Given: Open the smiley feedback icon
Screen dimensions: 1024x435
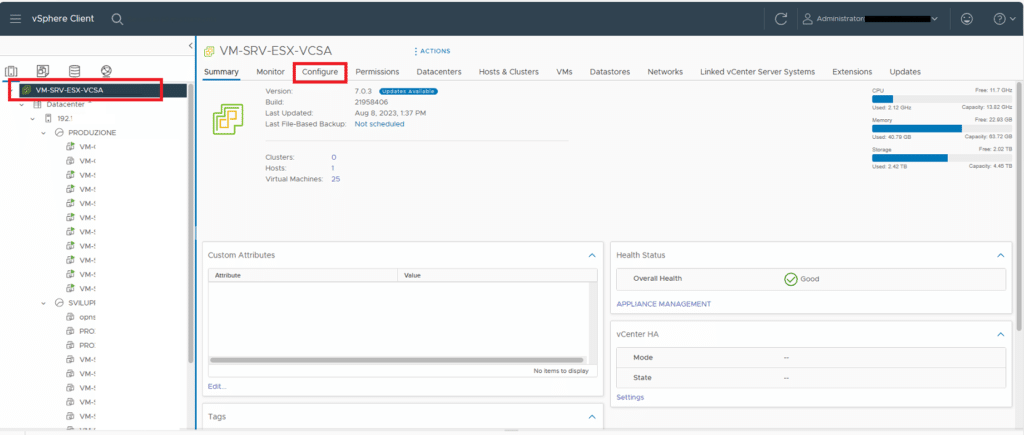Looking at the screenshot, I should tap(967, 19).
